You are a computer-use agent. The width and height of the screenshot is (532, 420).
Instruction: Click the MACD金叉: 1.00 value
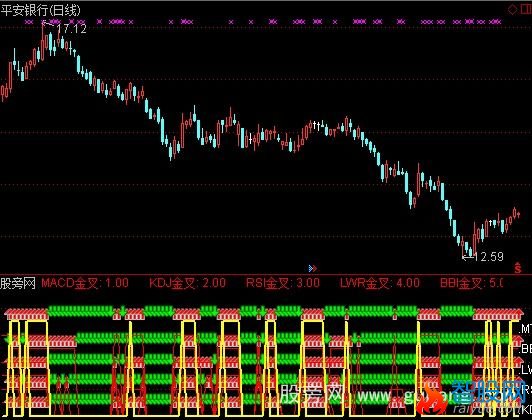pyautogui.click(x=85, y=283)
